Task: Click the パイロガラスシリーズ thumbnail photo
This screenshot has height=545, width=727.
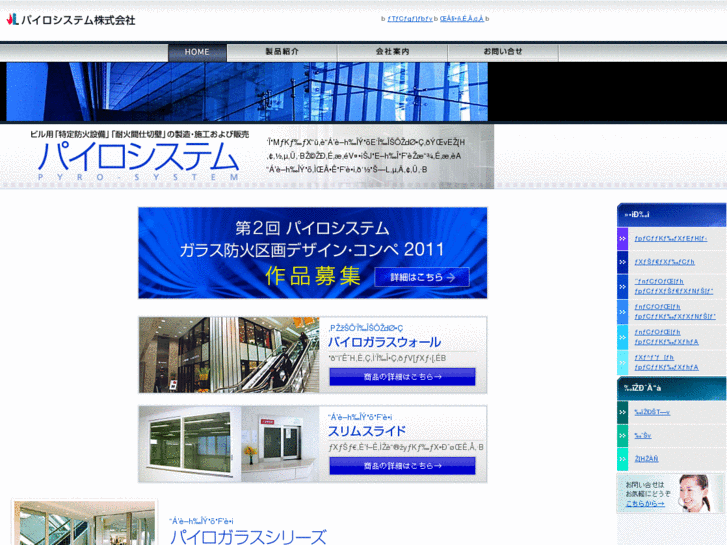Action: coord(84,523)
